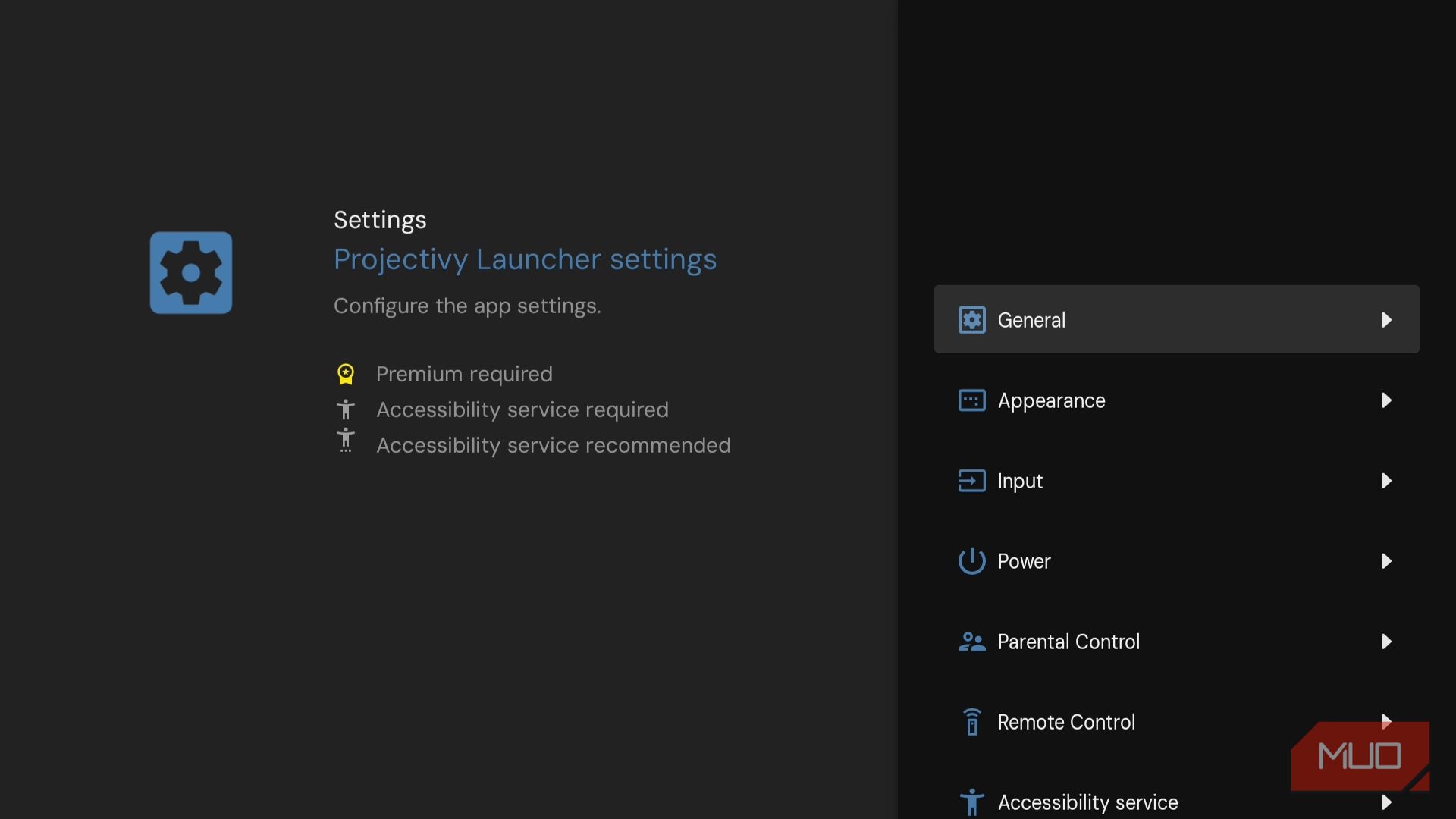The width and height of the screenshot is (1456, 819).
Task: Expand General with its right arrow
Action: coord(1386,320)
